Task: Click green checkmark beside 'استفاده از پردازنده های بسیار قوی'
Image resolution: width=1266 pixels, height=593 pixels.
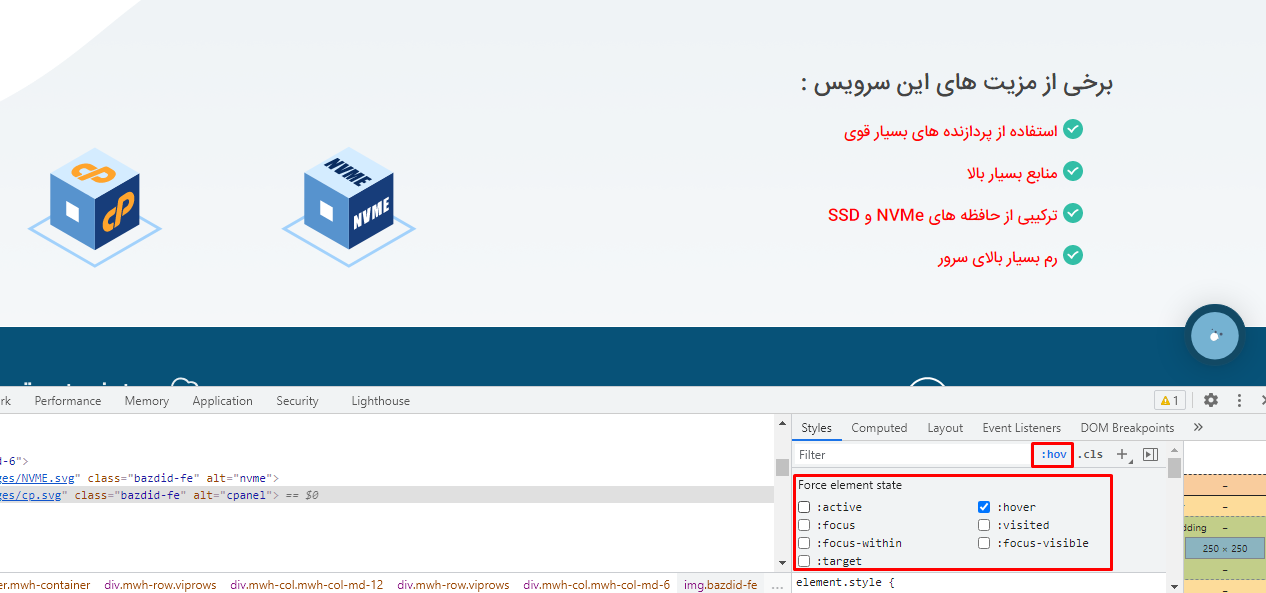Action: [x=1073, y=130]
